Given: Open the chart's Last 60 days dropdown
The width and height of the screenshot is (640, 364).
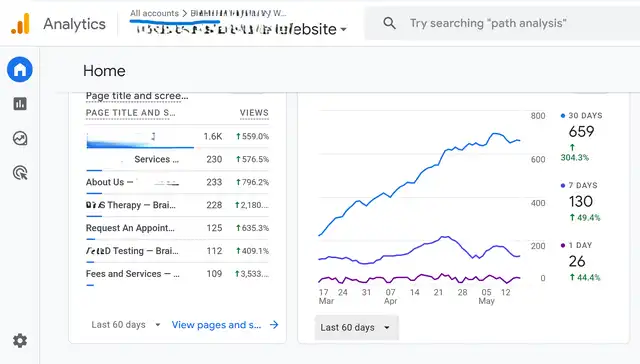Looking at the screenshot, I should tap(356, 327).
